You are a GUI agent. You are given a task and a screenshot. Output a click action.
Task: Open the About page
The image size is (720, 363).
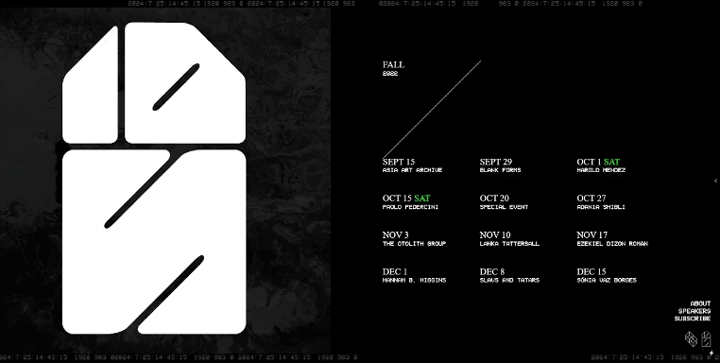700,303
